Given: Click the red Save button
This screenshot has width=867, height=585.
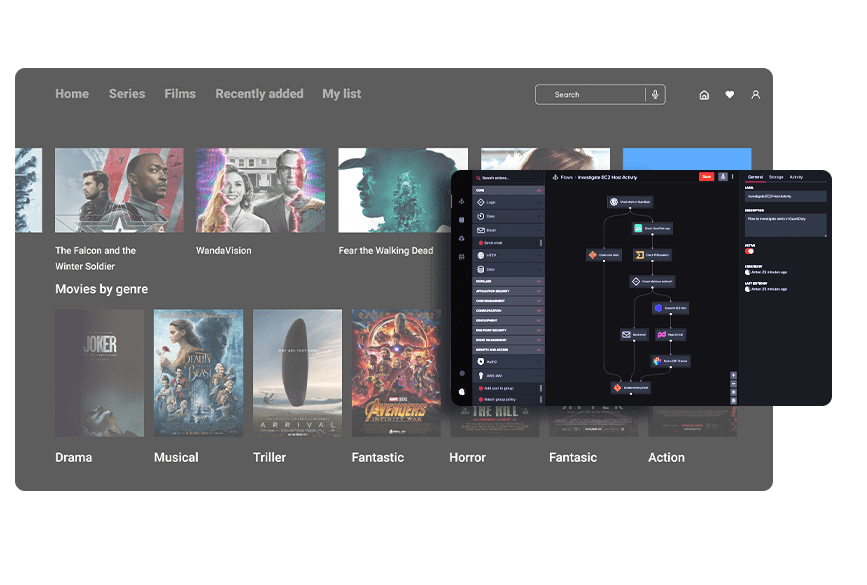Looking at the screenshot, I should pyautogui.click(x=707, y=176).
